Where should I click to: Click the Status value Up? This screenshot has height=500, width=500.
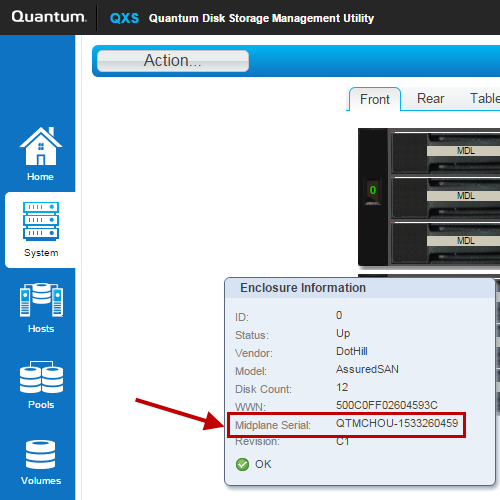(x=343, y=334)
